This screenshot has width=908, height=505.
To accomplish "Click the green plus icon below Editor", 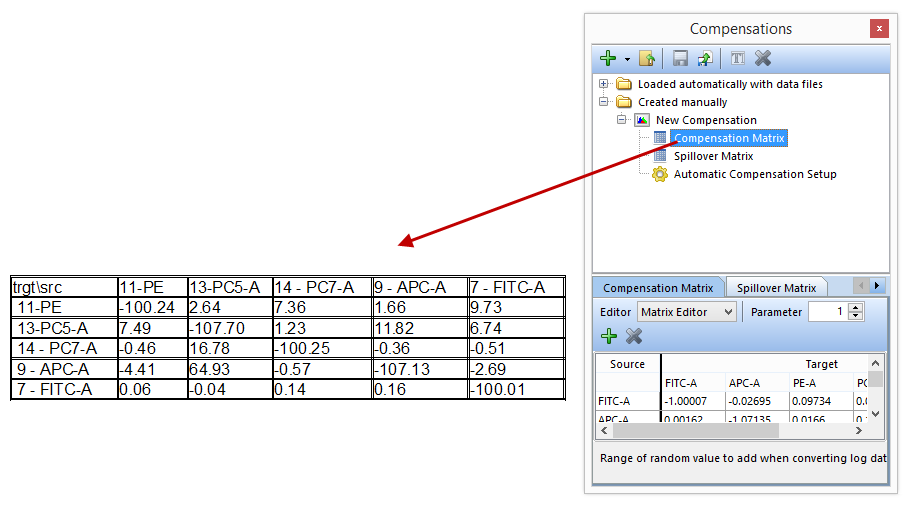I will (609, 336).
